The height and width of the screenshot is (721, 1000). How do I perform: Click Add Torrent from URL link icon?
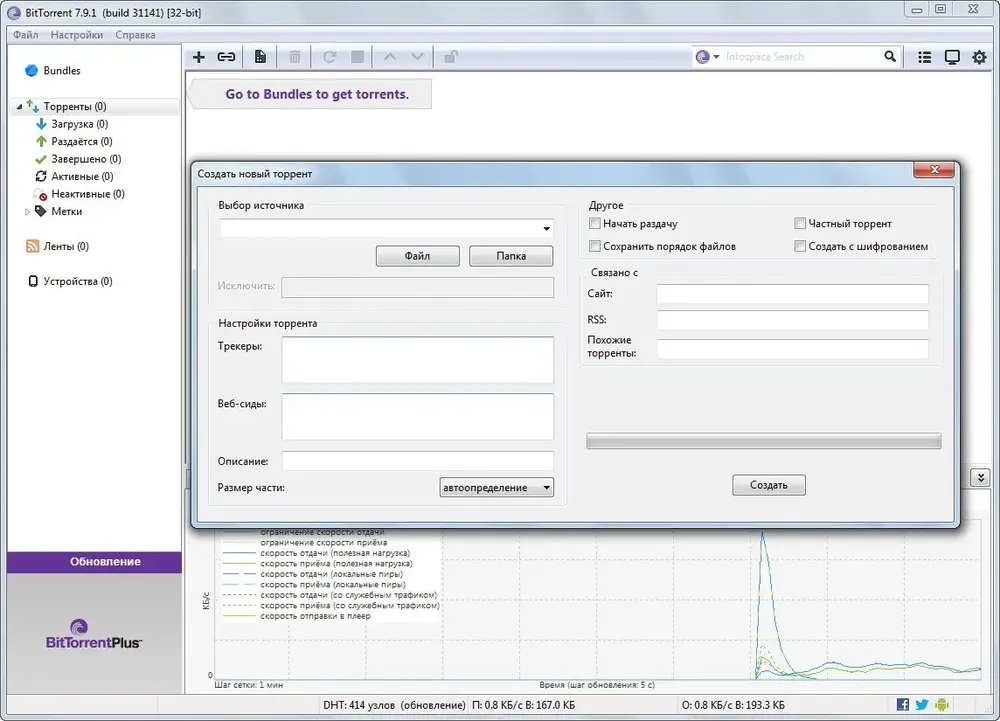[x=226, y=57]
